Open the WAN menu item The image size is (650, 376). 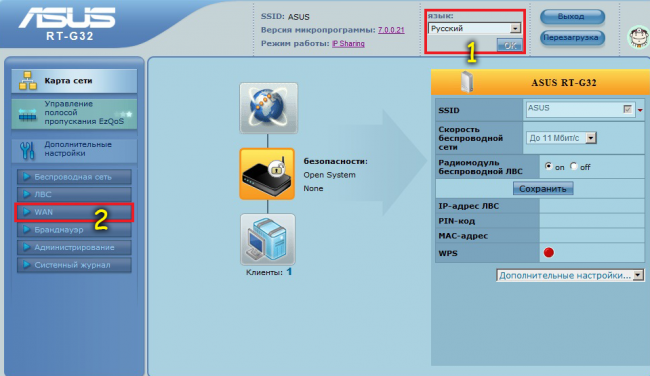pyautogui.click(x=74, y=212)
